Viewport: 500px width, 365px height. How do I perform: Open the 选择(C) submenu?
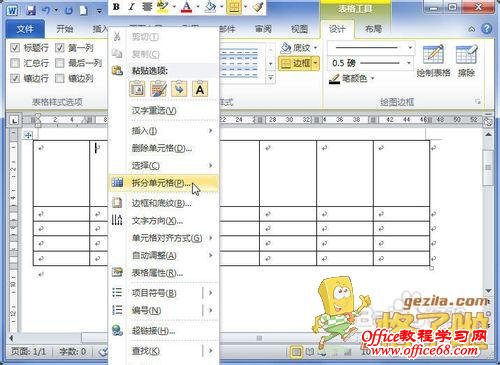pos(163,165)
